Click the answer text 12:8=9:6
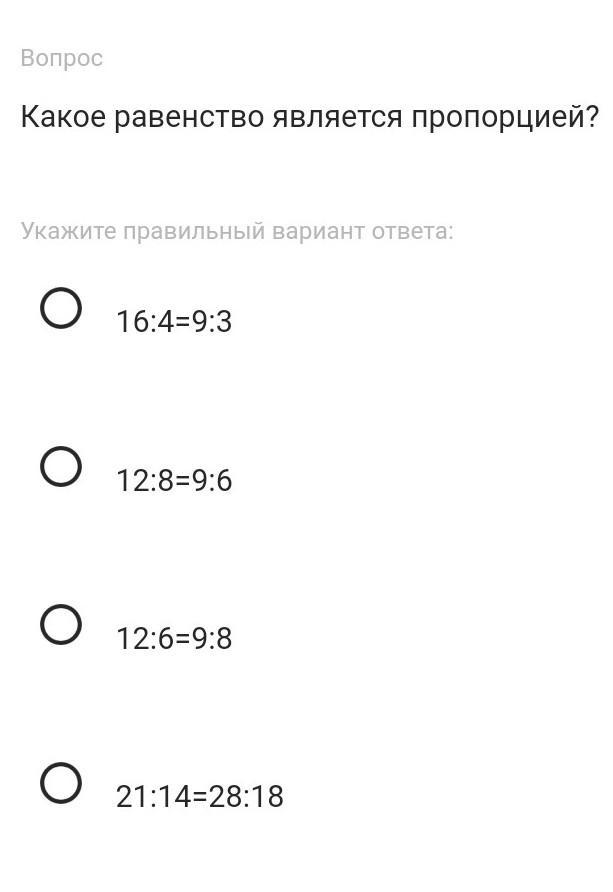 click(174, 481)
